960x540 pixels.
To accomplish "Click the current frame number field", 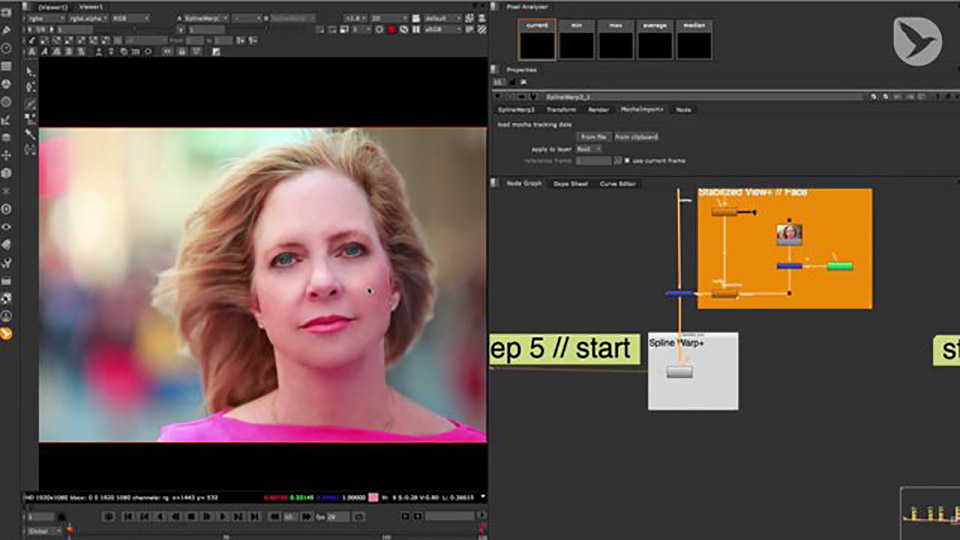I will point(40,517).
